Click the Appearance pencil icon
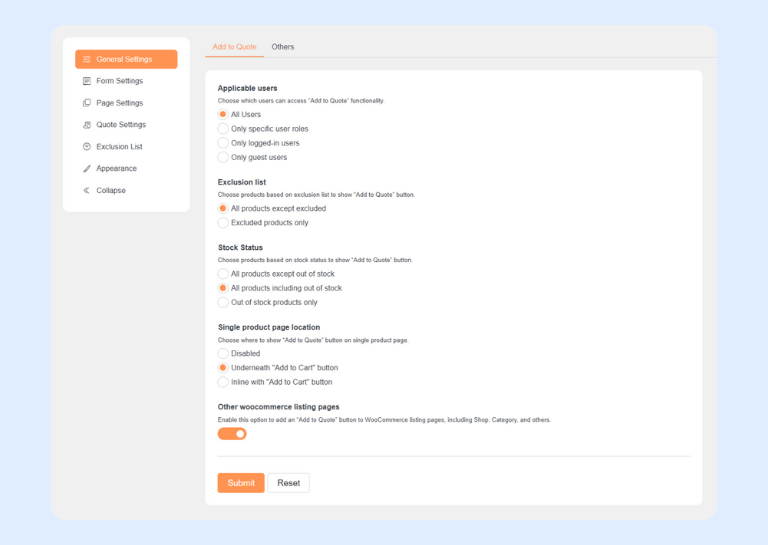 click(87, 169)
